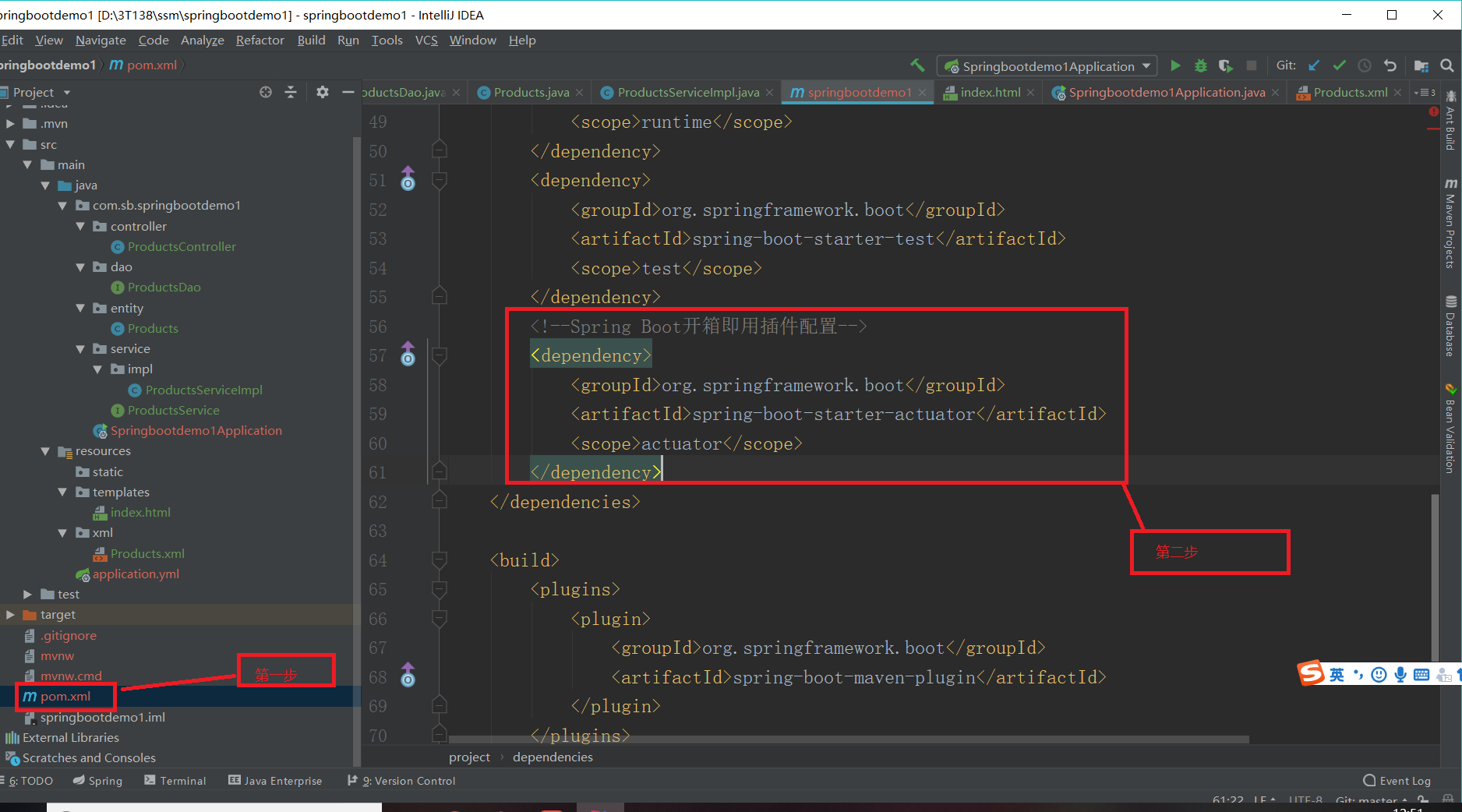Open the Database side panel
Screen dimensions: 1462x812
coord(1450,325)
